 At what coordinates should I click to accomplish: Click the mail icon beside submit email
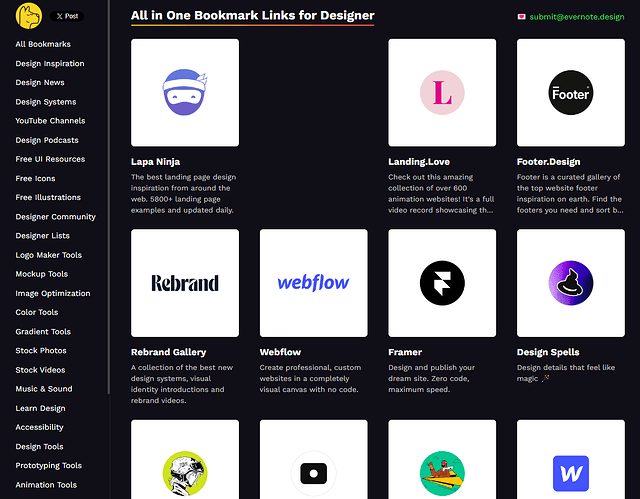(521, 17)
